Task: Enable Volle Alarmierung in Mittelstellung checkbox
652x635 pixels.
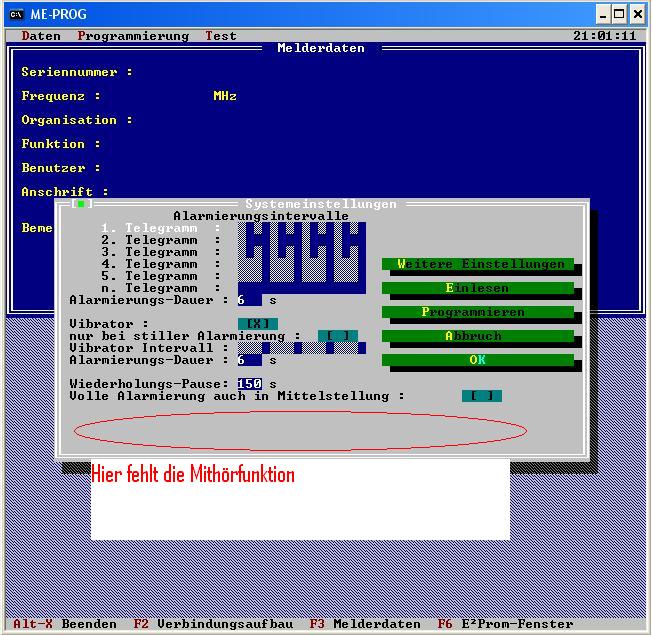Action: [482, 396]
